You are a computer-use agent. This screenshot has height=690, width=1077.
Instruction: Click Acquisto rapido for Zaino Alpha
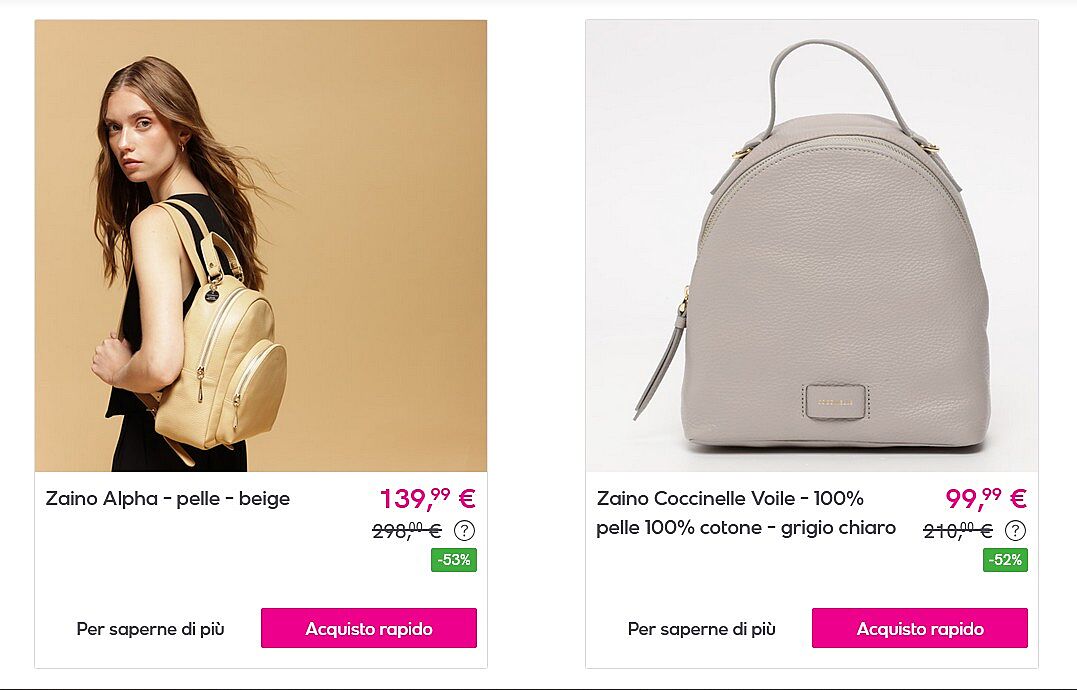pyautogui.click(x=369, y=628)
